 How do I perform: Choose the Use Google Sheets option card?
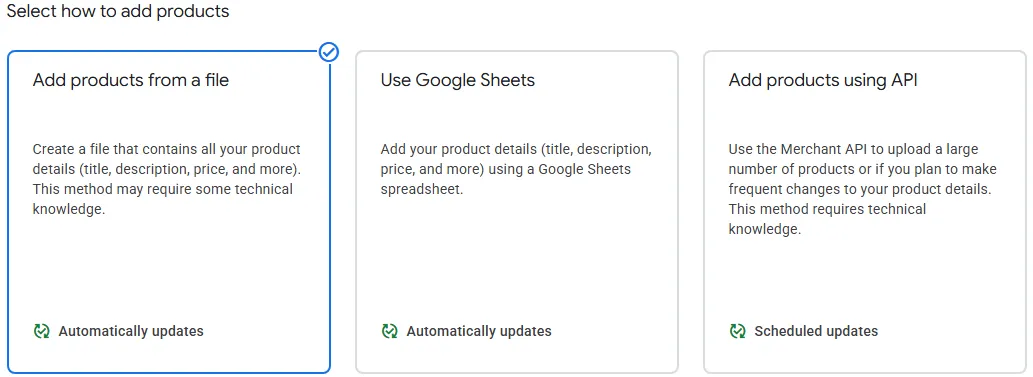tap(516, 212)
